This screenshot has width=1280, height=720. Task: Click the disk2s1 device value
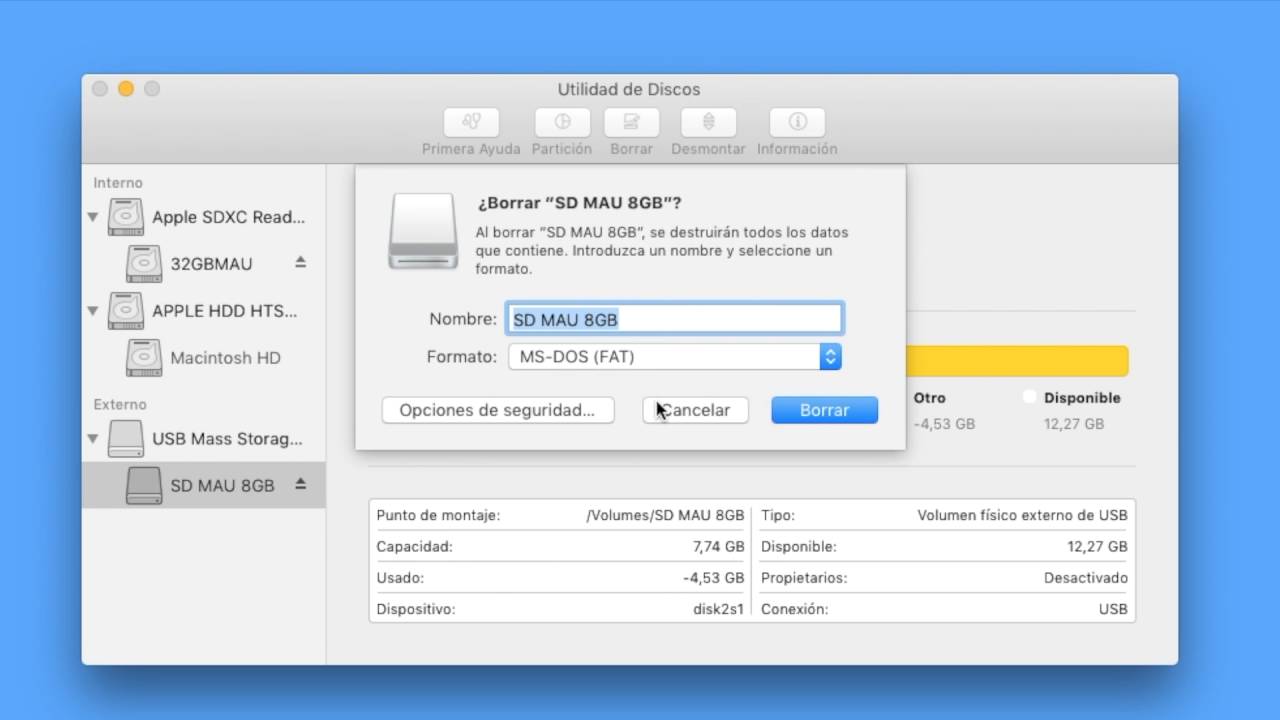point(718,609)
